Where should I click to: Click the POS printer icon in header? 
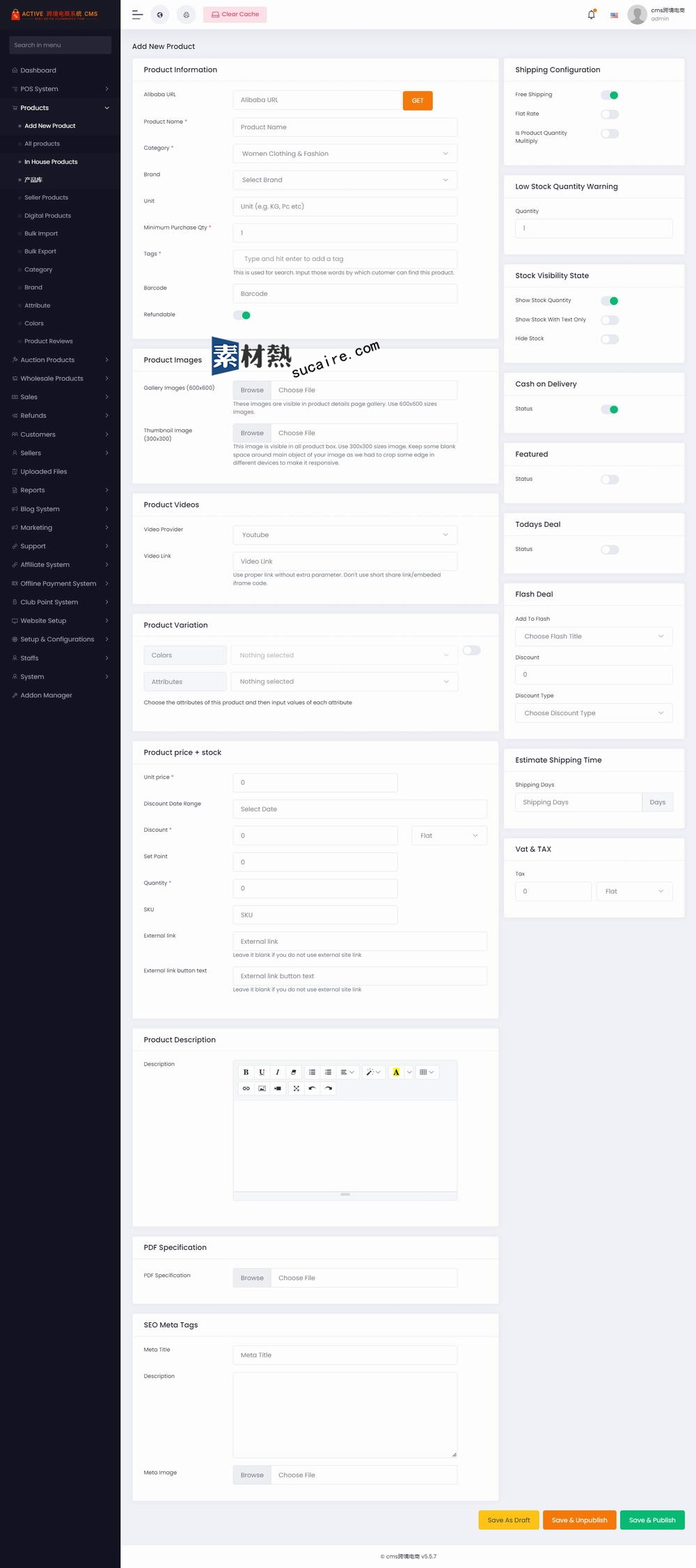tap(186, 15)
